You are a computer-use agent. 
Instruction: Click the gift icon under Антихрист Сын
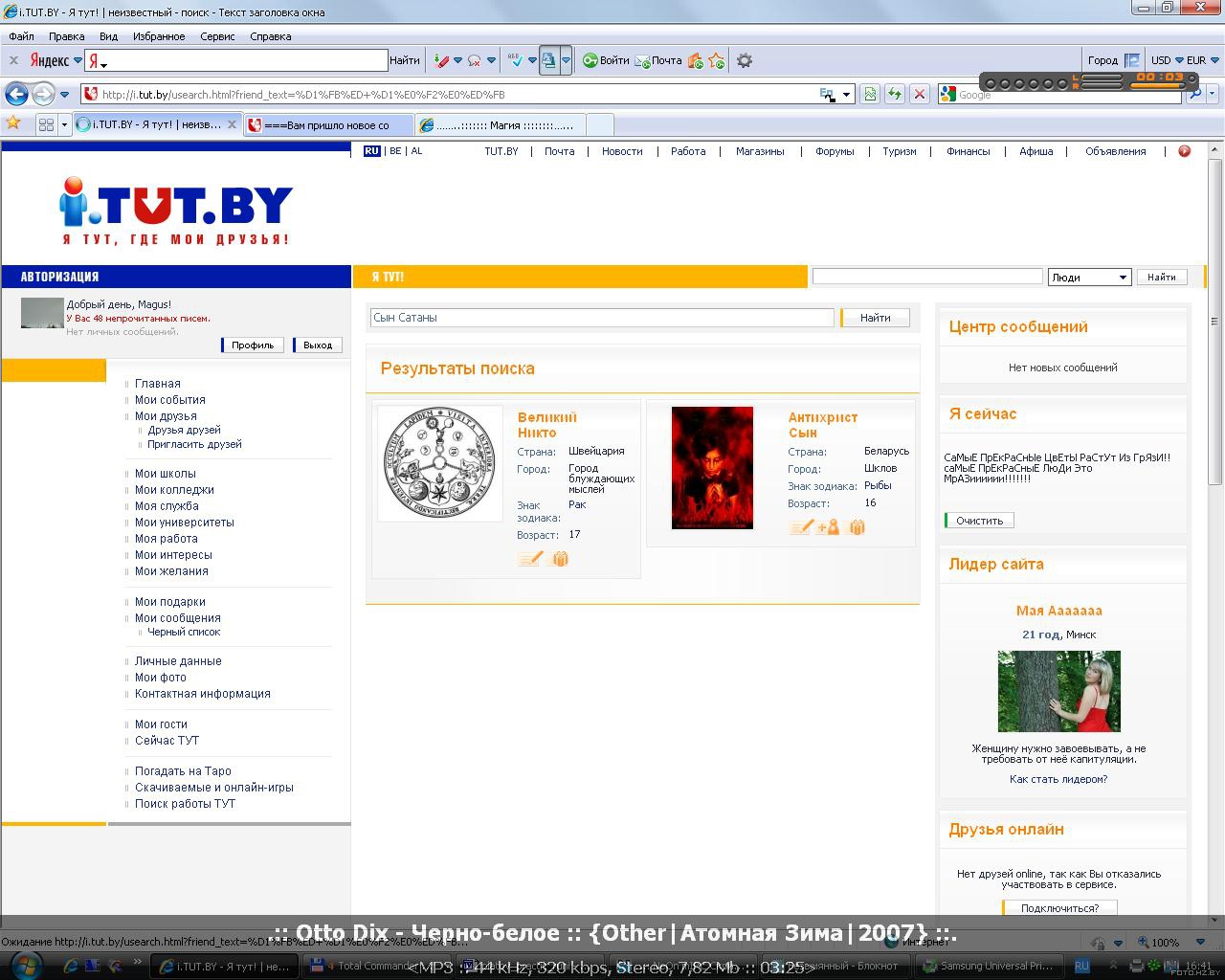click(857, 527)
